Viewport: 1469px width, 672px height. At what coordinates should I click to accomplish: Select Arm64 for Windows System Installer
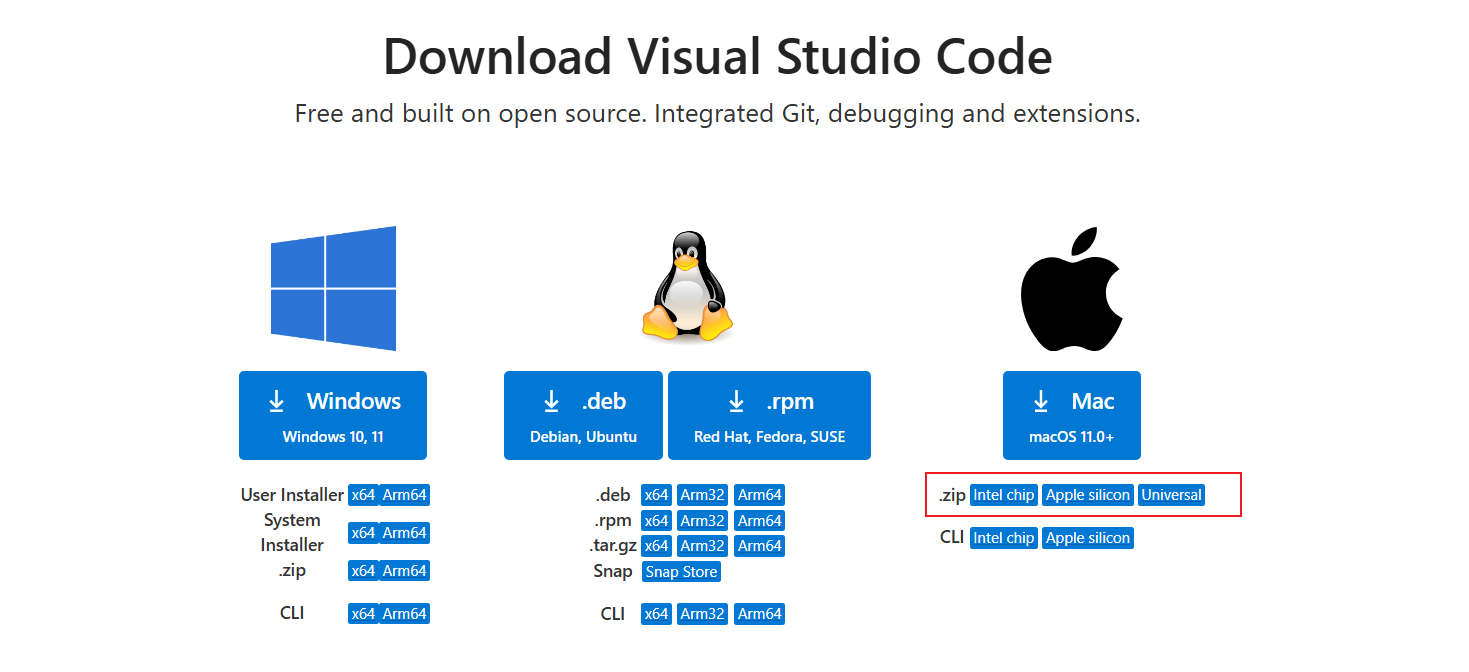tap(405, 533)
